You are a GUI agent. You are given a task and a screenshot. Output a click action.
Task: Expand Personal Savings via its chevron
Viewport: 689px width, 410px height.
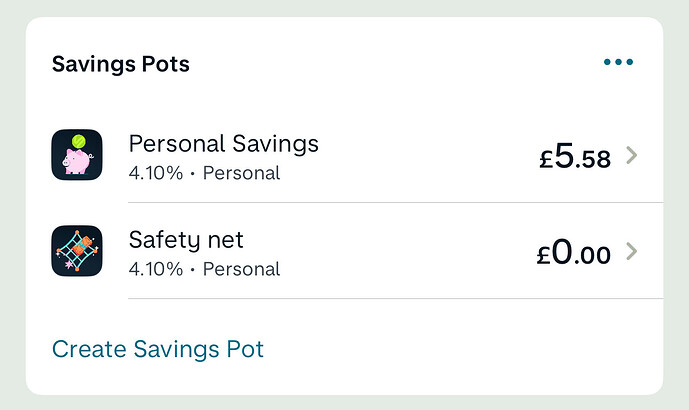[631, 155]
